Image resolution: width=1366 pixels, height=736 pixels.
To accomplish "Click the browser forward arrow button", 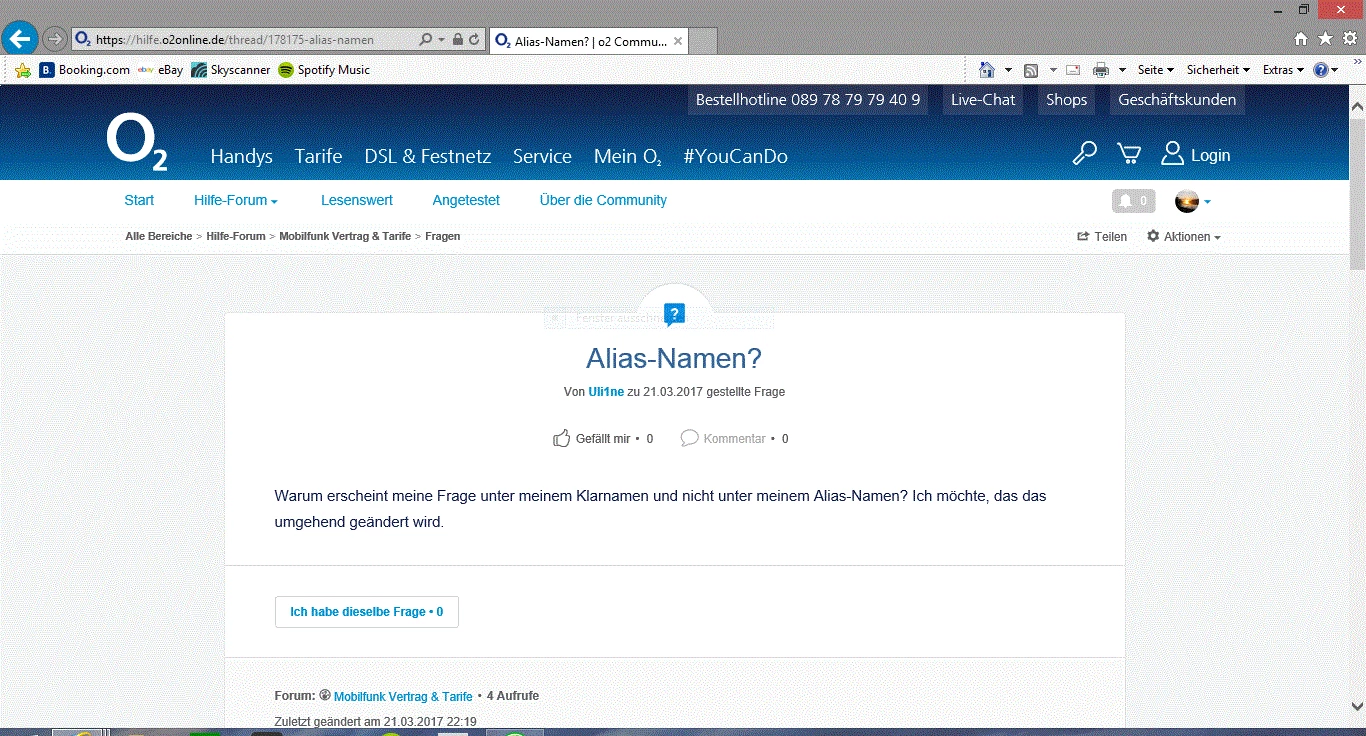I will tap(55, 39).
